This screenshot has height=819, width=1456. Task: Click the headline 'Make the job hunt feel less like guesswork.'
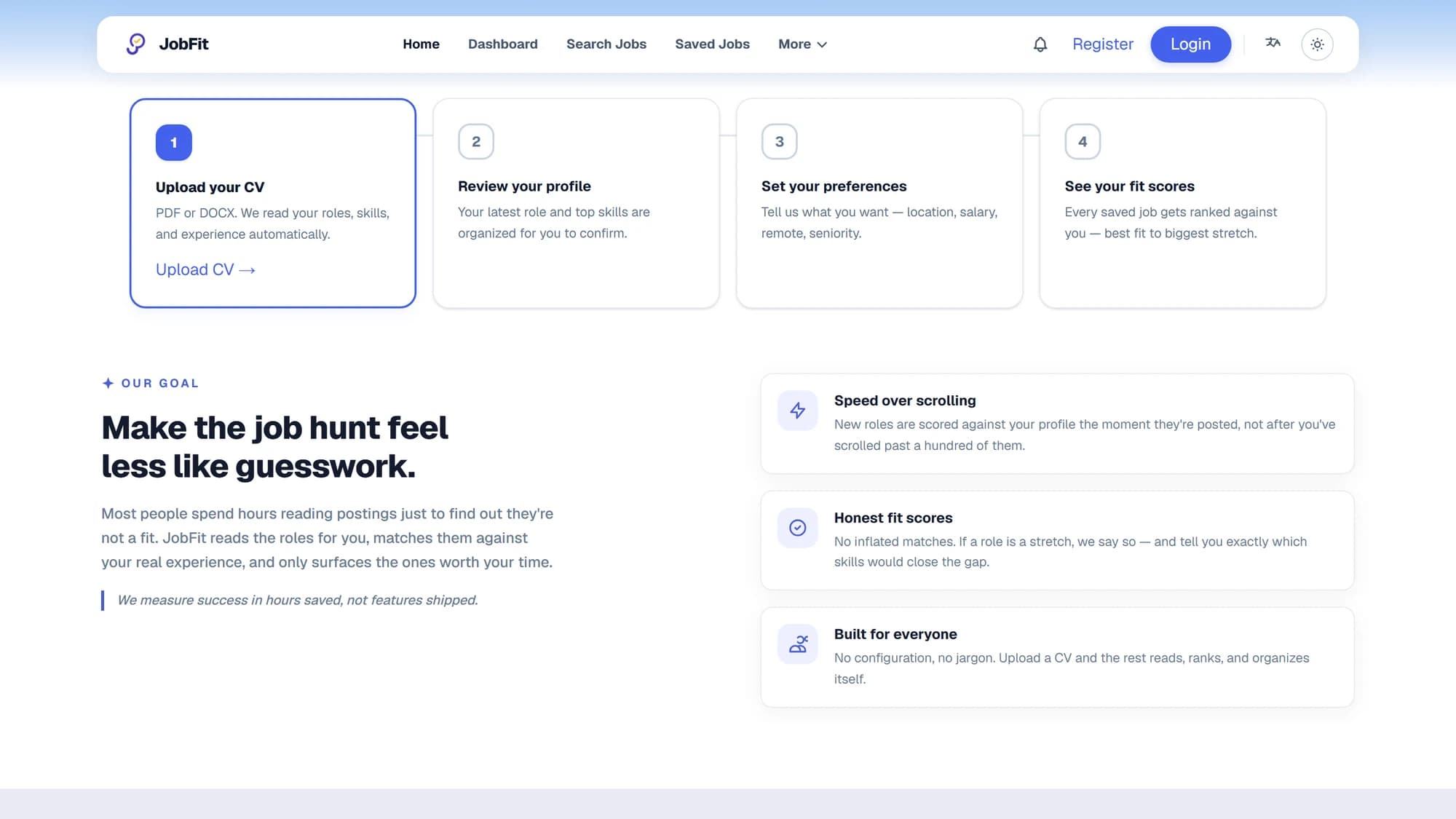[274, 447]
